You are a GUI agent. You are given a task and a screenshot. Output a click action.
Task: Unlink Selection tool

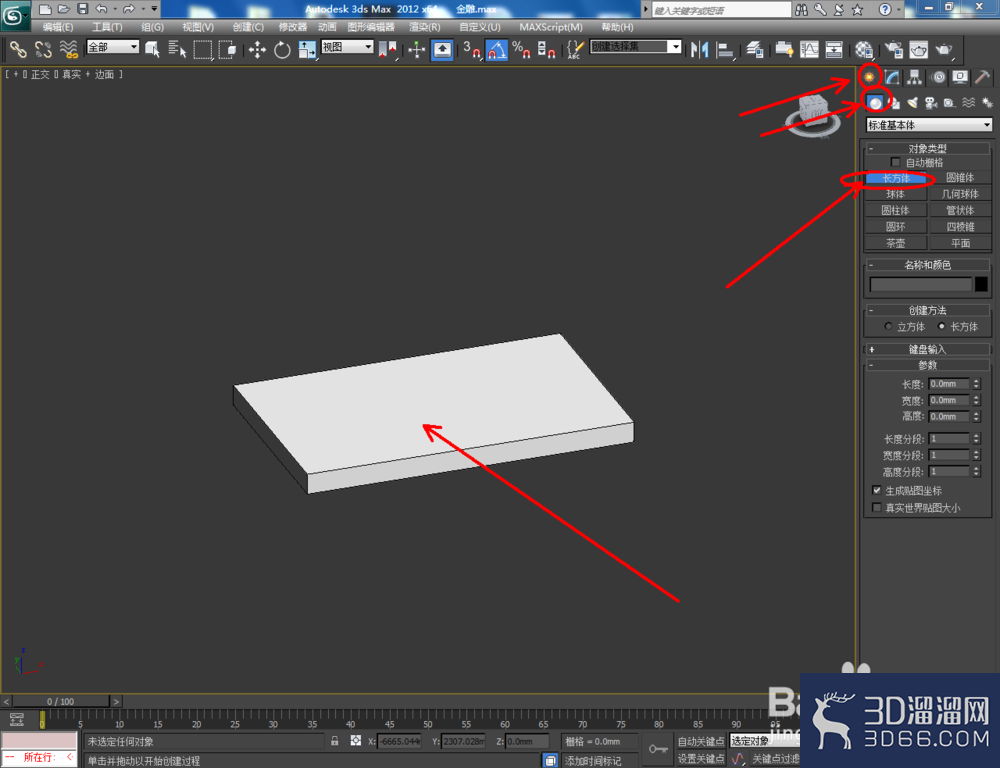click(x=43, y=49)
